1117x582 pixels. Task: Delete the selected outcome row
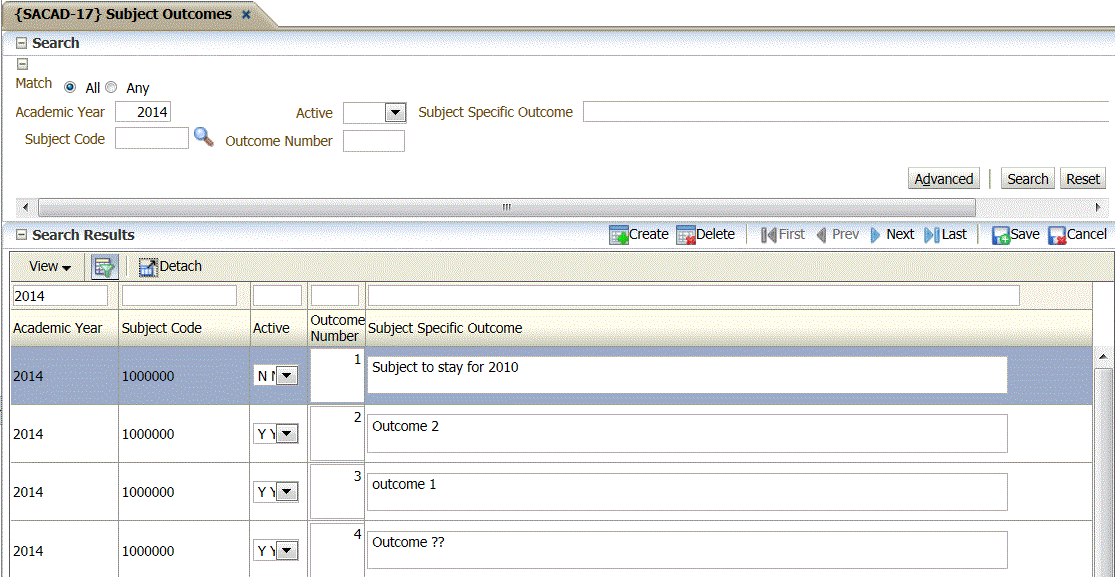(x=706, y=234)
